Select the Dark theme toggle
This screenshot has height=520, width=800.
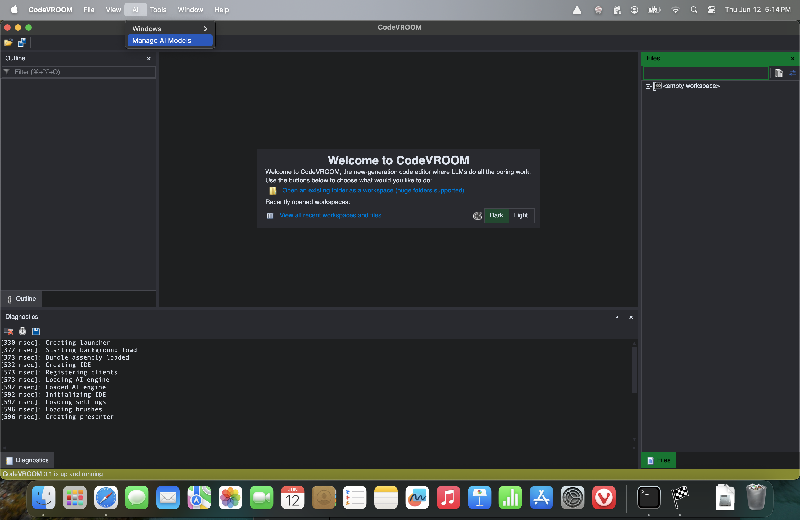point(496,215)
